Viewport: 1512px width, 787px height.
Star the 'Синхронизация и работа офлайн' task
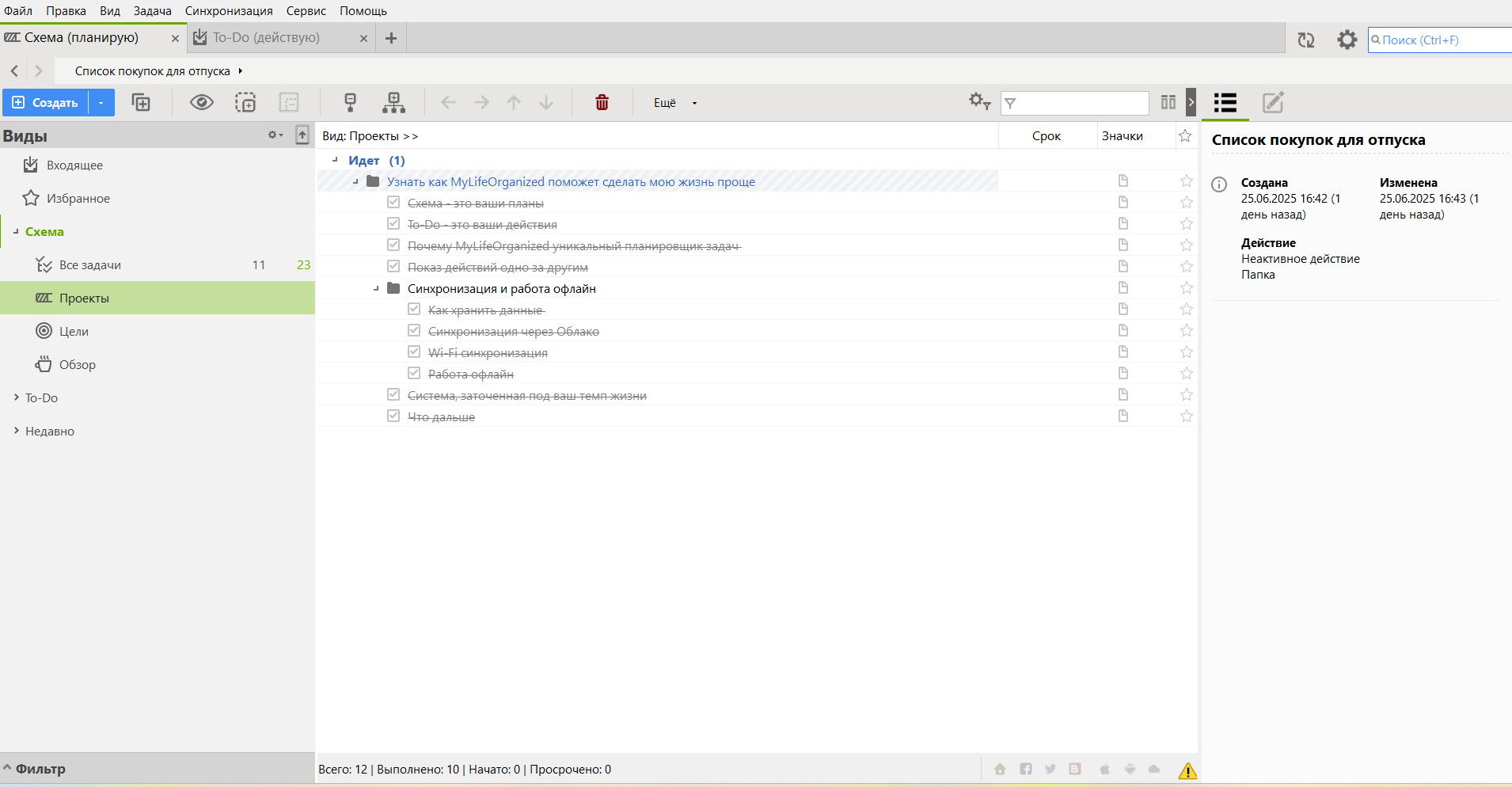1186,288
